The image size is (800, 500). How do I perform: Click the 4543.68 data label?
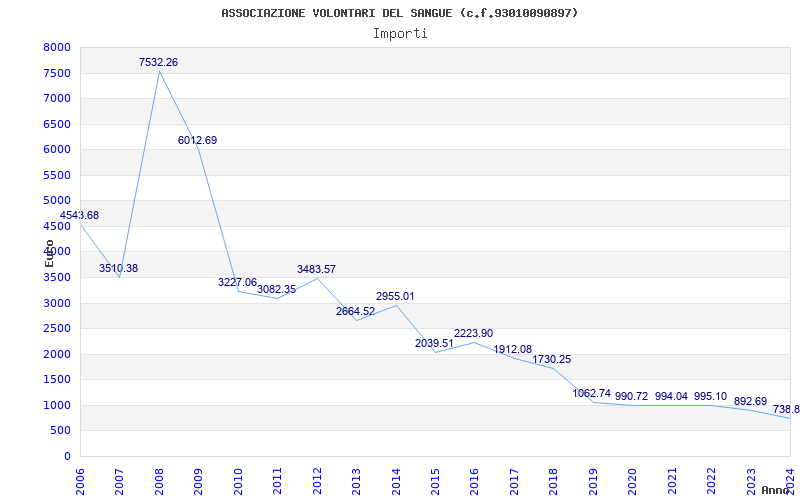tap(79, 215)
